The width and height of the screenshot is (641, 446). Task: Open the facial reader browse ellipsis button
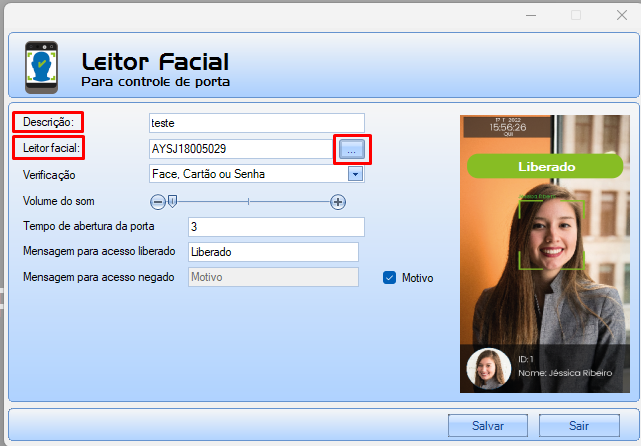pyautogui.click(x=352, y=150)
